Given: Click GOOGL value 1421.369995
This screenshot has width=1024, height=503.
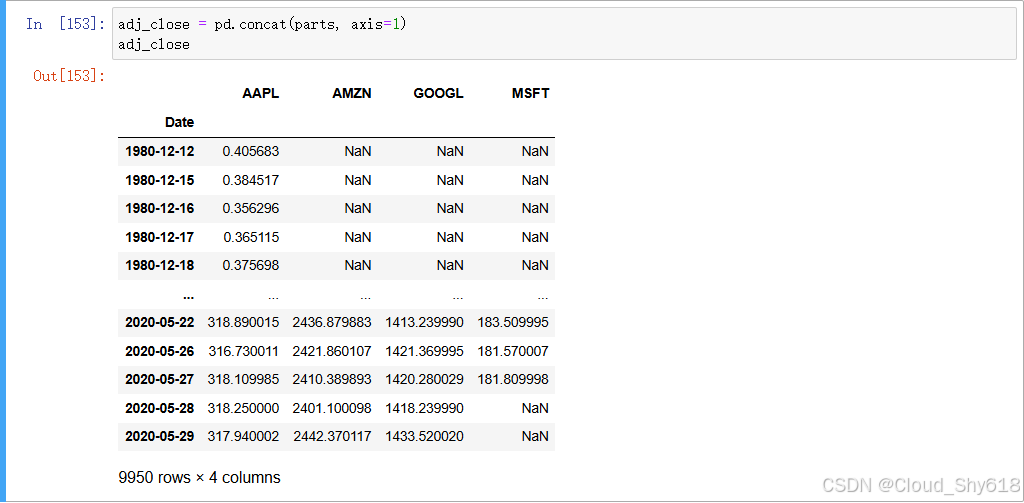Looking at the screenshot, I should pos(424,351).
